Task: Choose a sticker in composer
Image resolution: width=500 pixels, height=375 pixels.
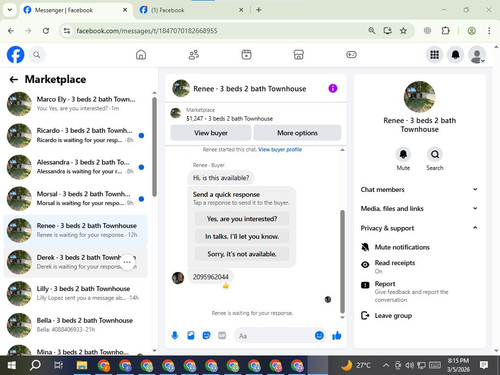Action: 206,335
